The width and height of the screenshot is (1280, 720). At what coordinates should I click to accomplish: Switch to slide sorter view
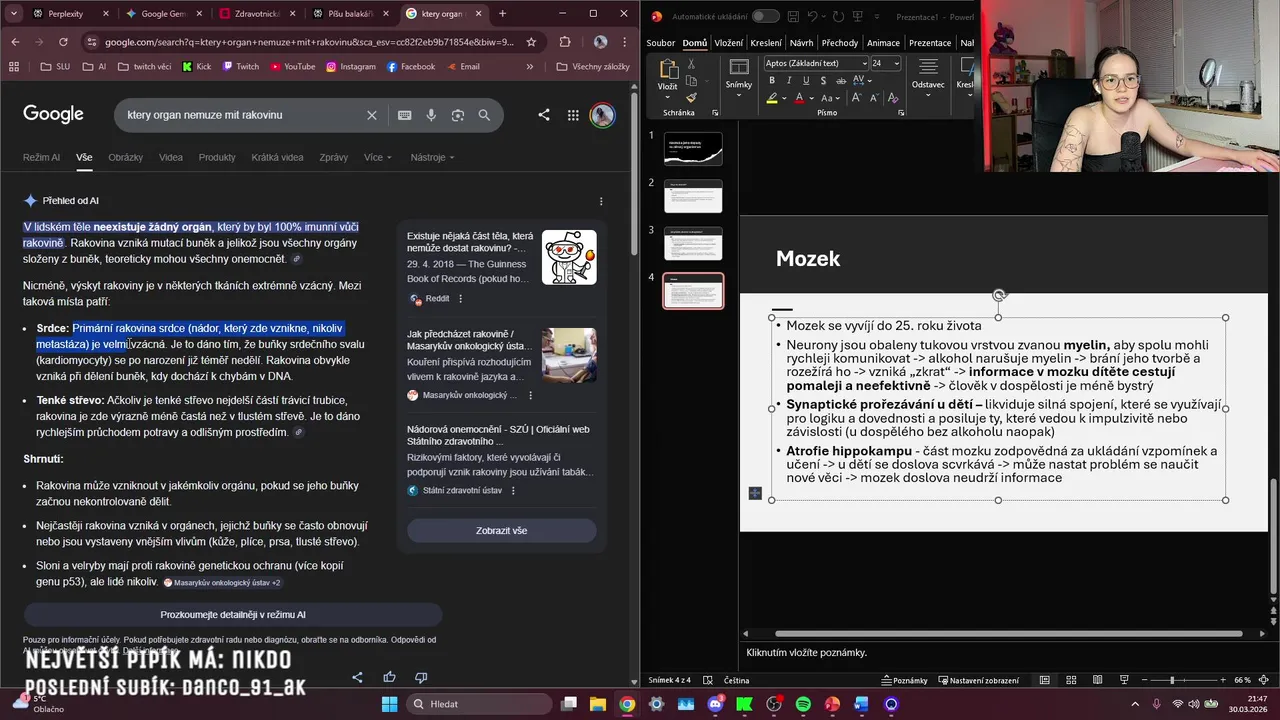[x=1069, y=680]
